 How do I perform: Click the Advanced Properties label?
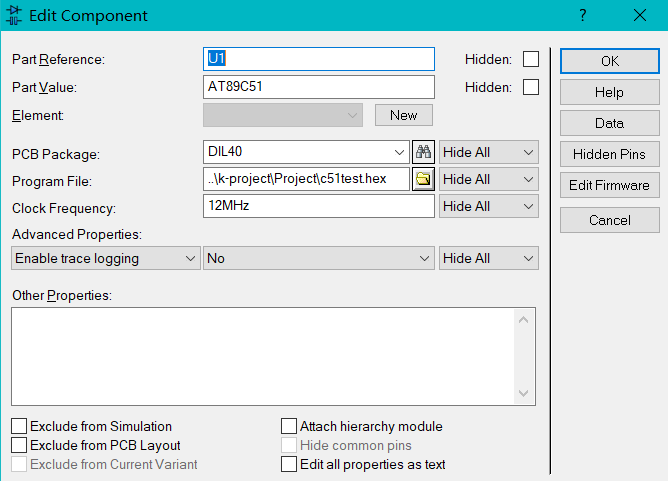[x=77, y=234]
